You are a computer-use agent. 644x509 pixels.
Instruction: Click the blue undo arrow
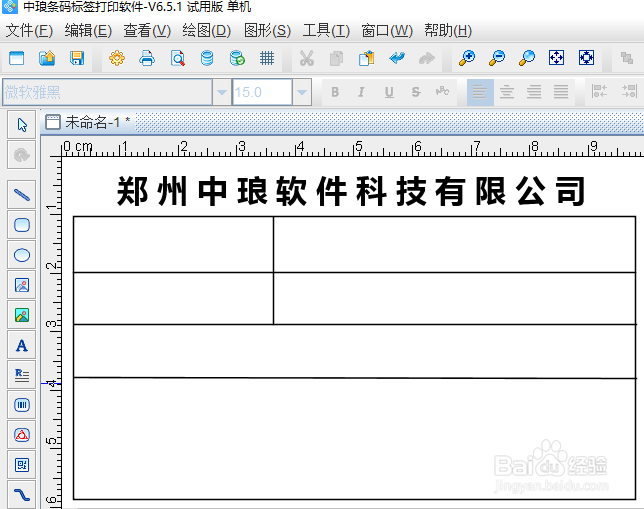[x=397, y=58]
